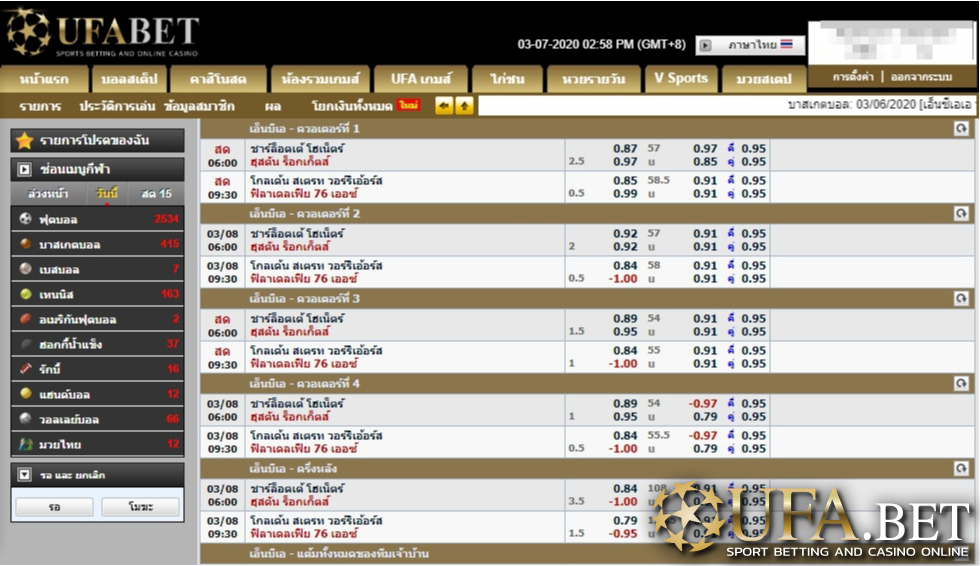The width and height of the screenshot is (980, 566).
Task: Click the waiting bets button
Action: (54, 507)
